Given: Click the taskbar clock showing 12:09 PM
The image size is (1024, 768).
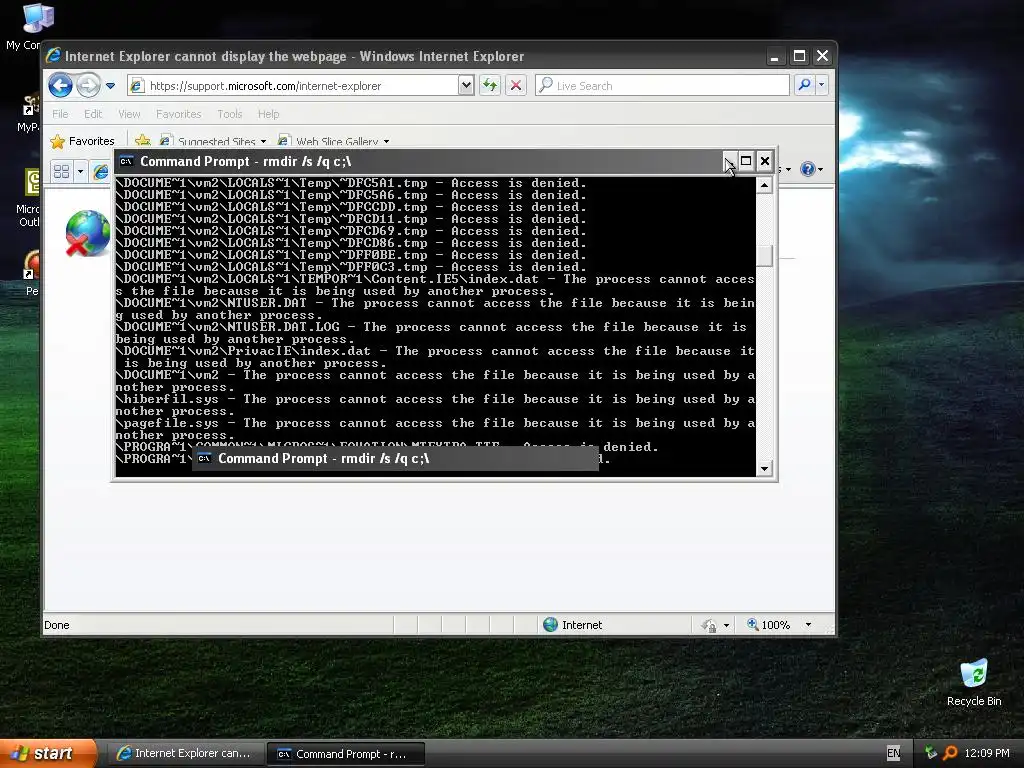Looking at the screenshot, I should (987, 753).
